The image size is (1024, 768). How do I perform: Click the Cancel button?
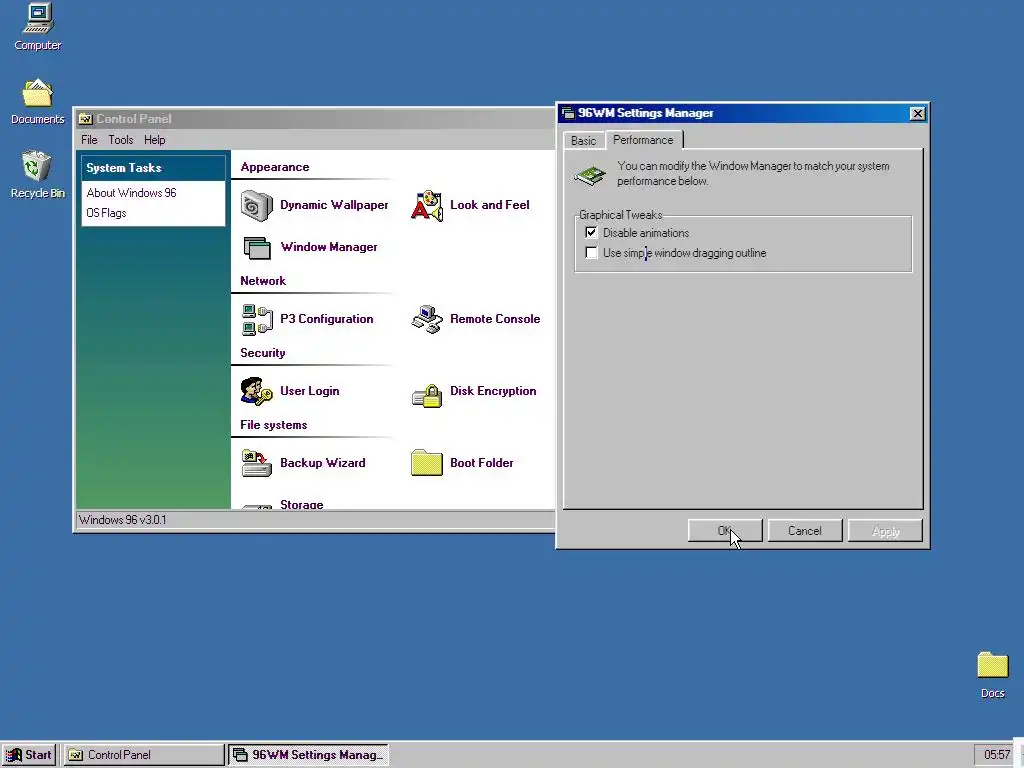coord(805,531)
